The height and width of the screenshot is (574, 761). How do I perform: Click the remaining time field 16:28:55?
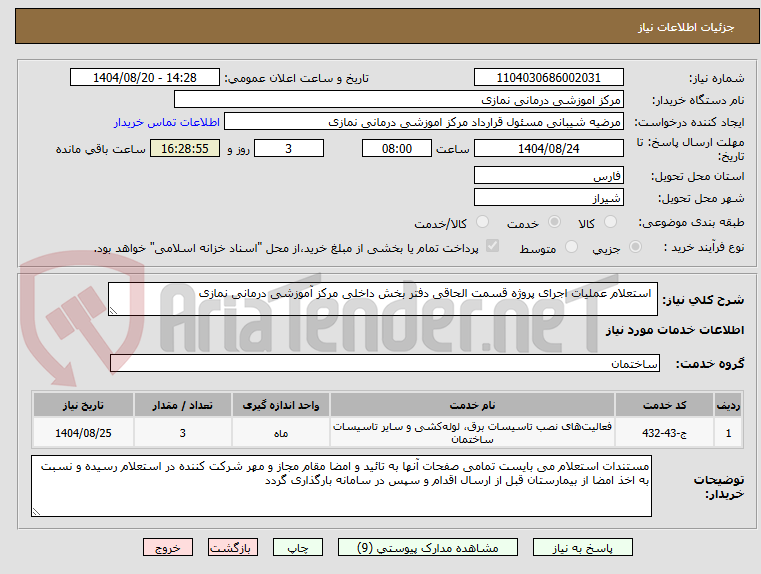point(184,148)
